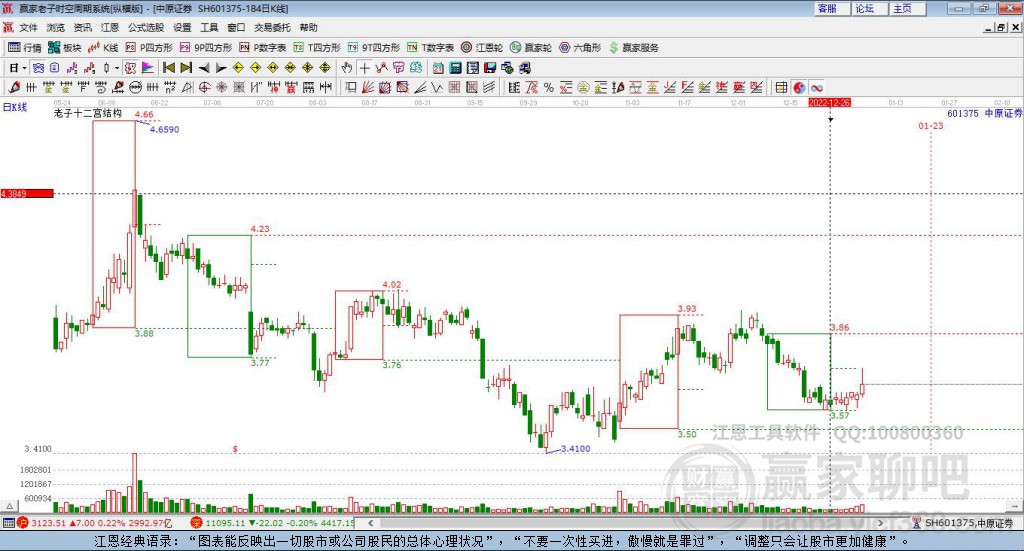This screenshot has height=551, width=1024.
Task: Click the flag icon in second toolbar
Action: click(x=148, y=67)
